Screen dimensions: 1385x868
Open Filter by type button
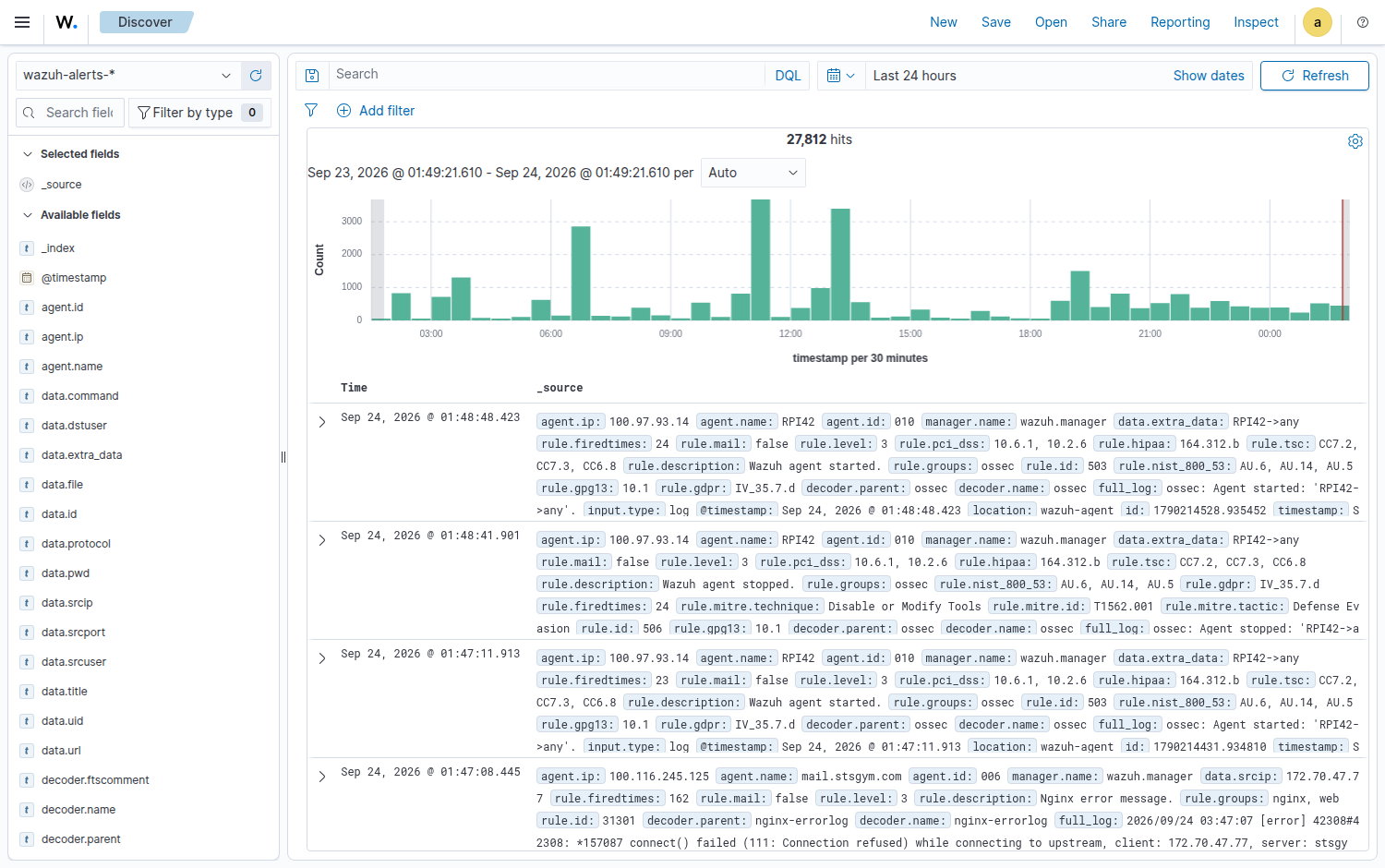[199, 113]
